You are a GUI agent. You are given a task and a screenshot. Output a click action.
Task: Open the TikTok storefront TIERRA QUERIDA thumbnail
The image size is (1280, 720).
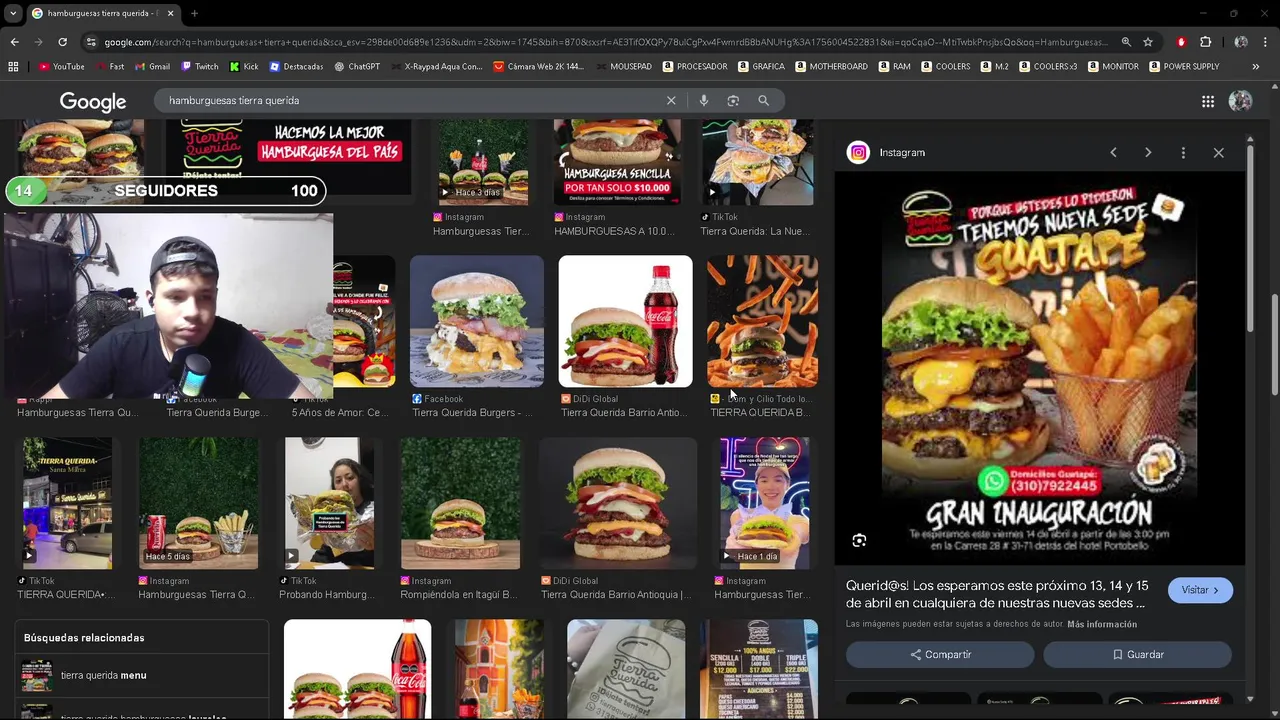[x=67, y=503]
